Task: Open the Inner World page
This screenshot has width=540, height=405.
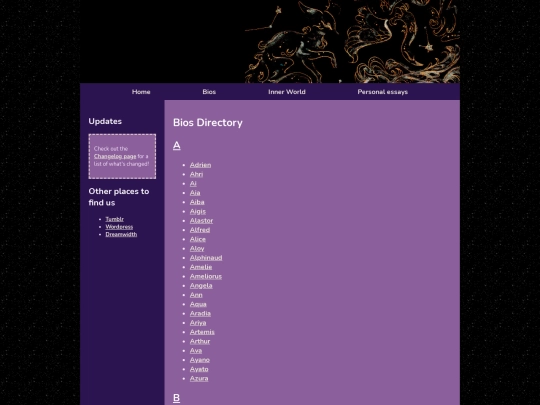Action: tap(287, 92)
